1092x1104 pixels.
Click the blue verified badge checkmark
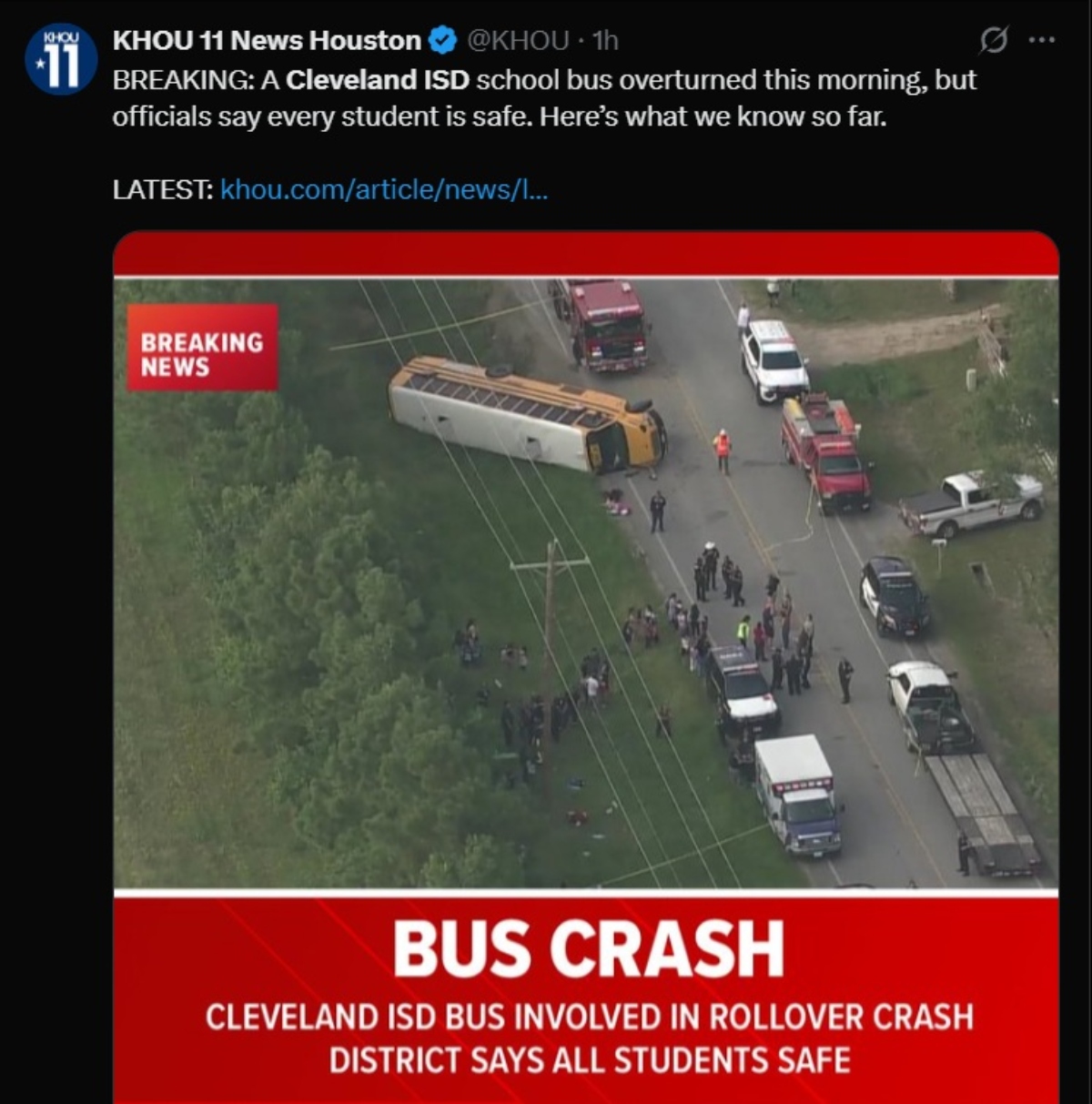click(x=442, y=41)
